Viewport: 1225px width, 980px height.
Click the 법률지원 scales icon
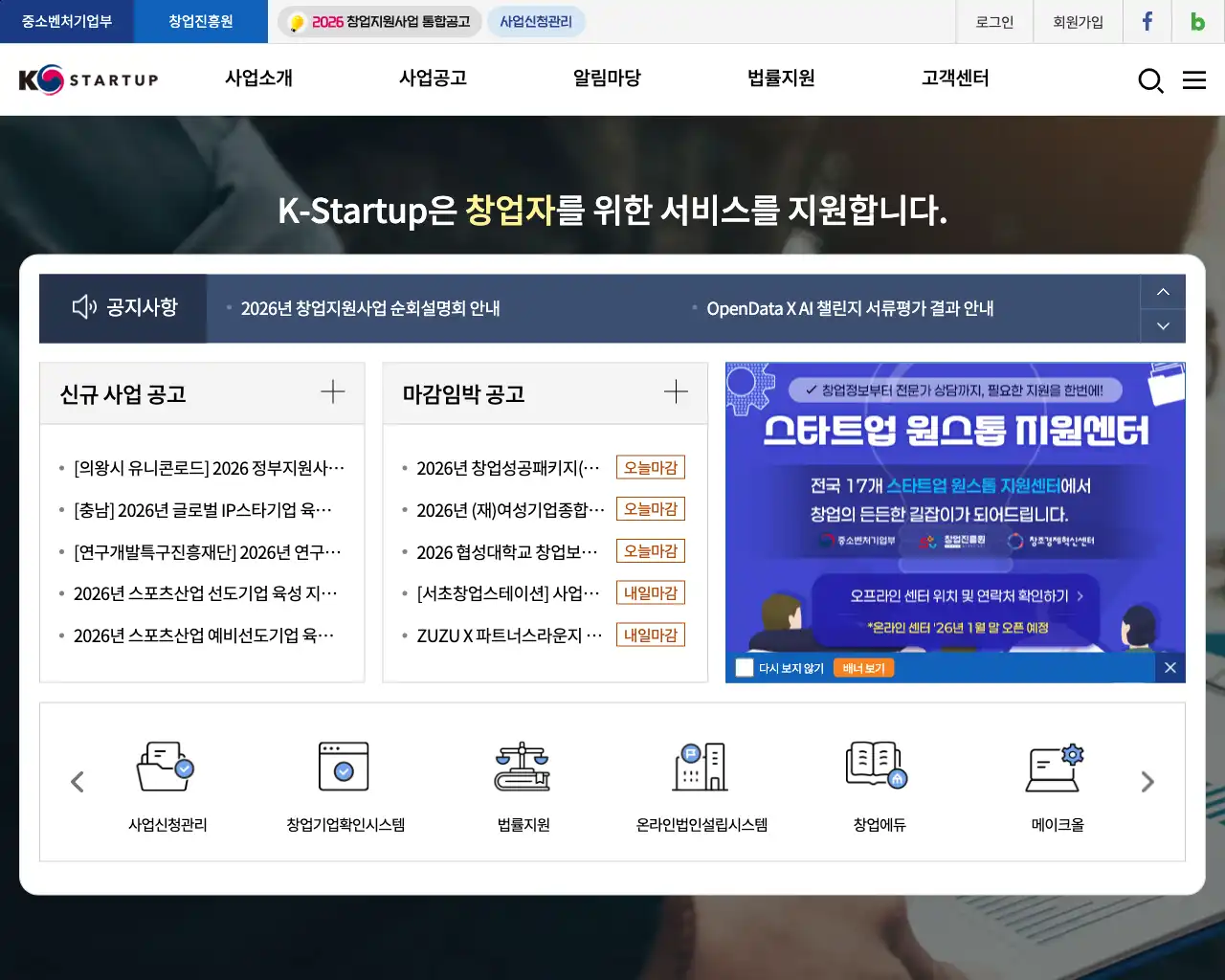[x=521, y=766]
